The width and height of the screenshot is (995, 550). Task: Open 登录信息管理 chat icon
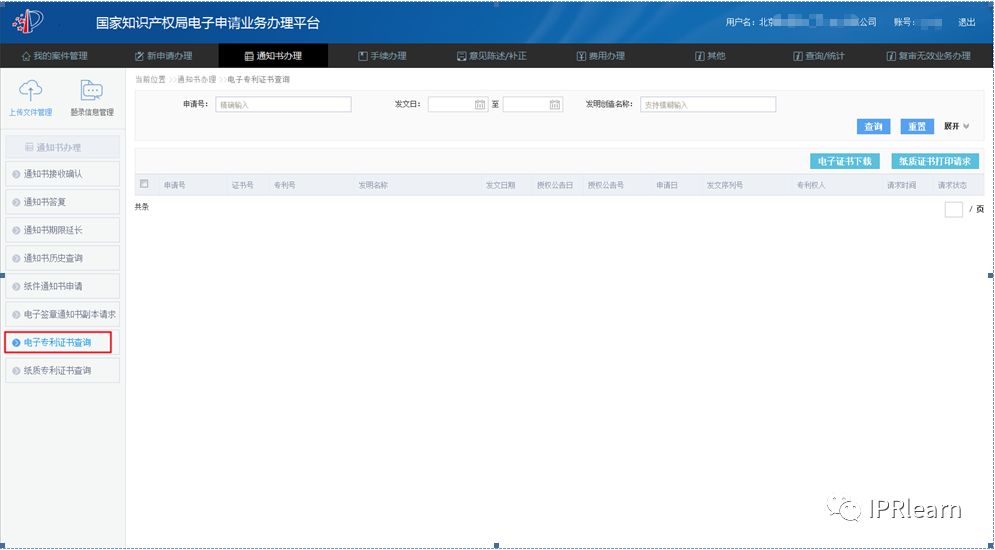(92, 91)
